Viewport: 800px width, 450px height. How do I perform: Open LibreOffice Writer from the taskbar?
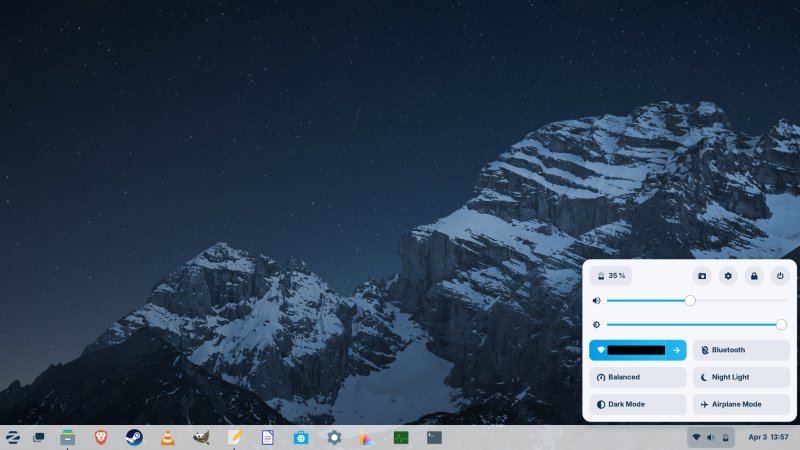(x=268, y=437)
